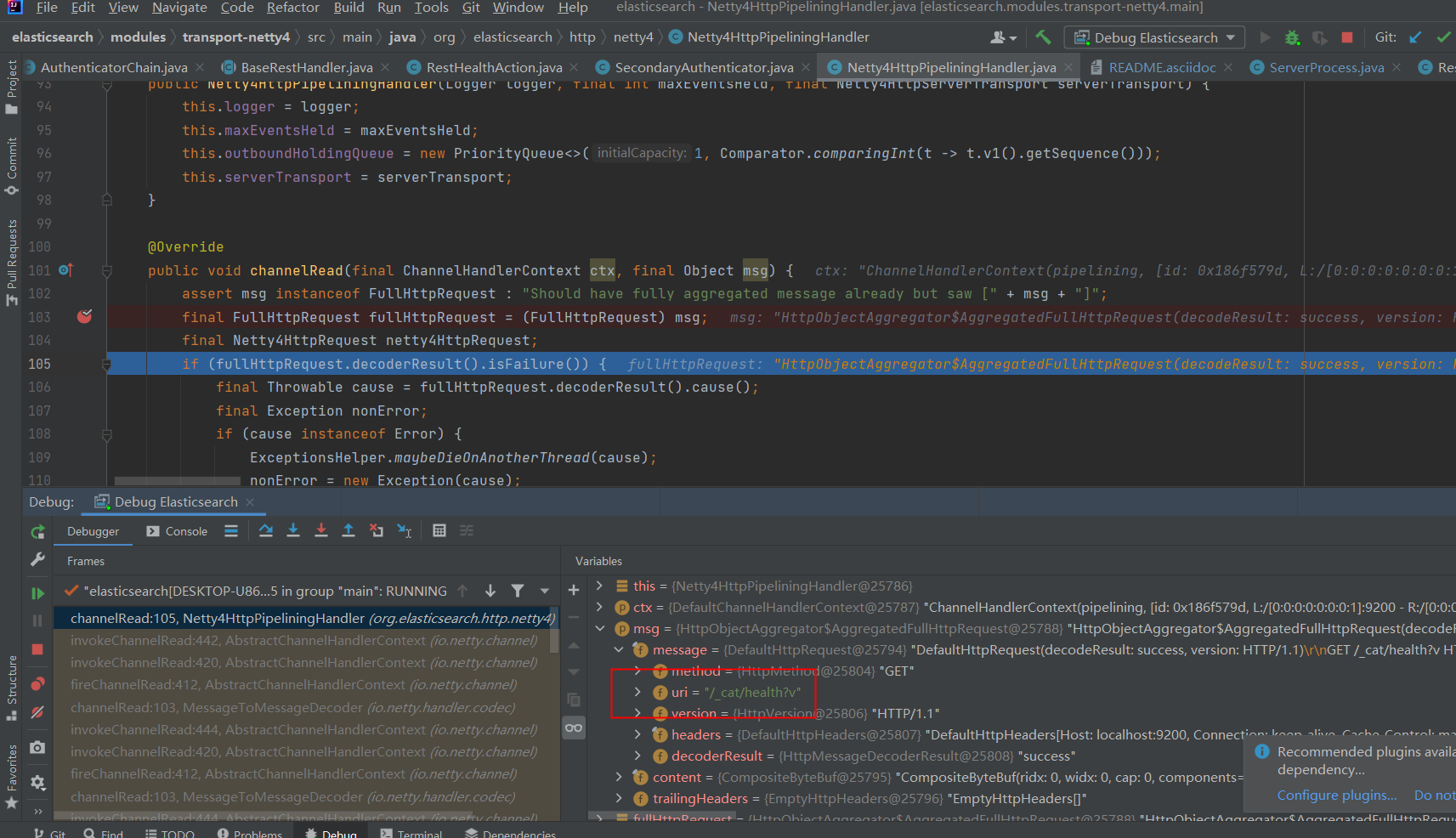Click the Step Over debugger icon
This screenshot has height=838, width=1456.
[x=266, y=530]
